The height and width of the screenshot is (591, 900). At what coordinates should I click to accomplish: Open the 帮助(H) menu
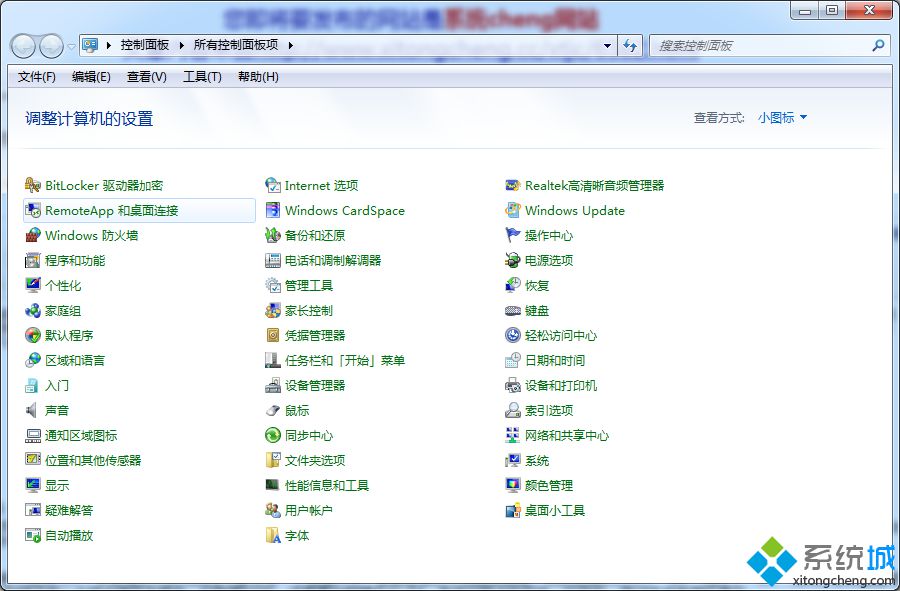[x=258, y=77]
